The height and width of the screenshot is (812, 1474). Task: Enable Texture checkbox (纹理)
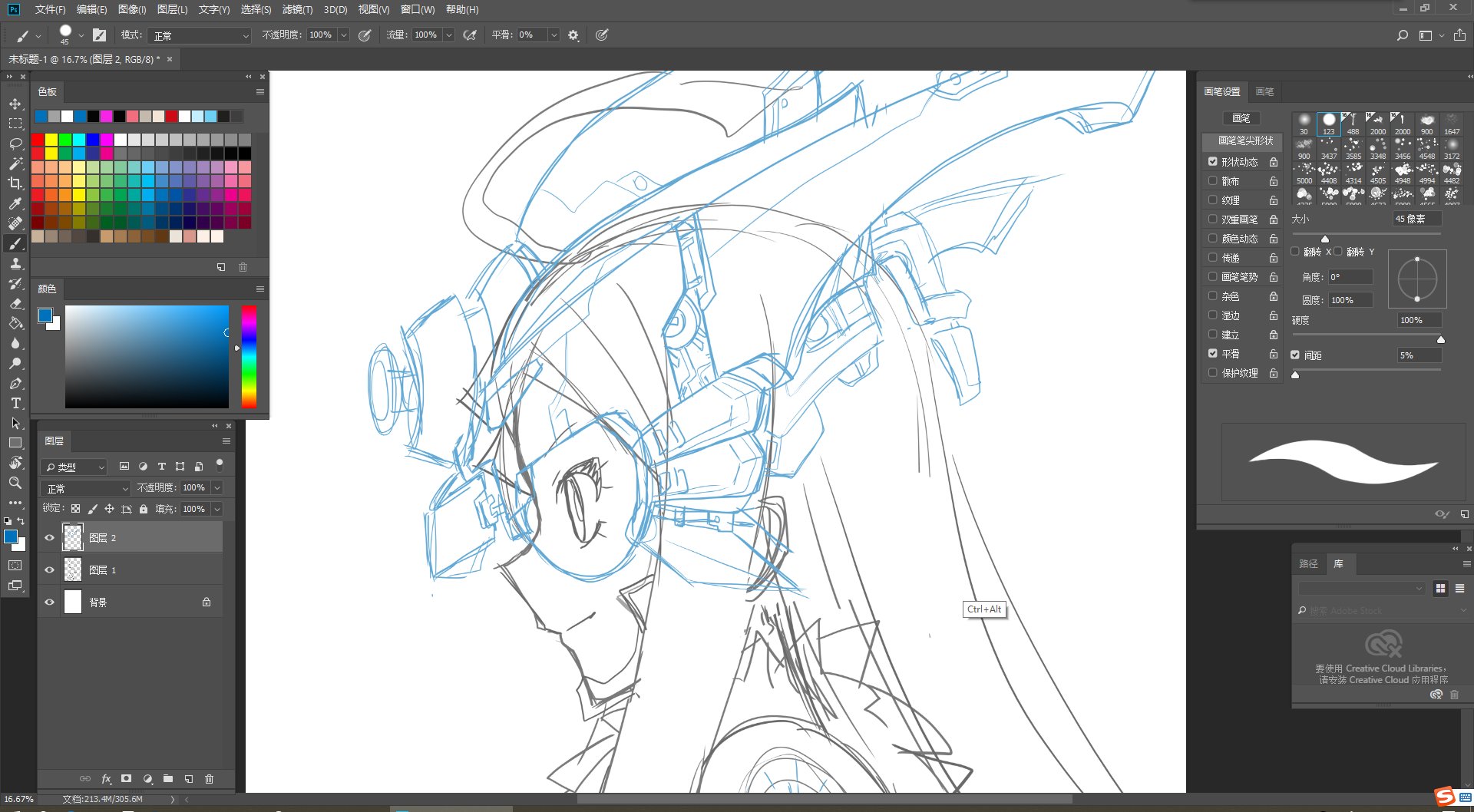1213,200
